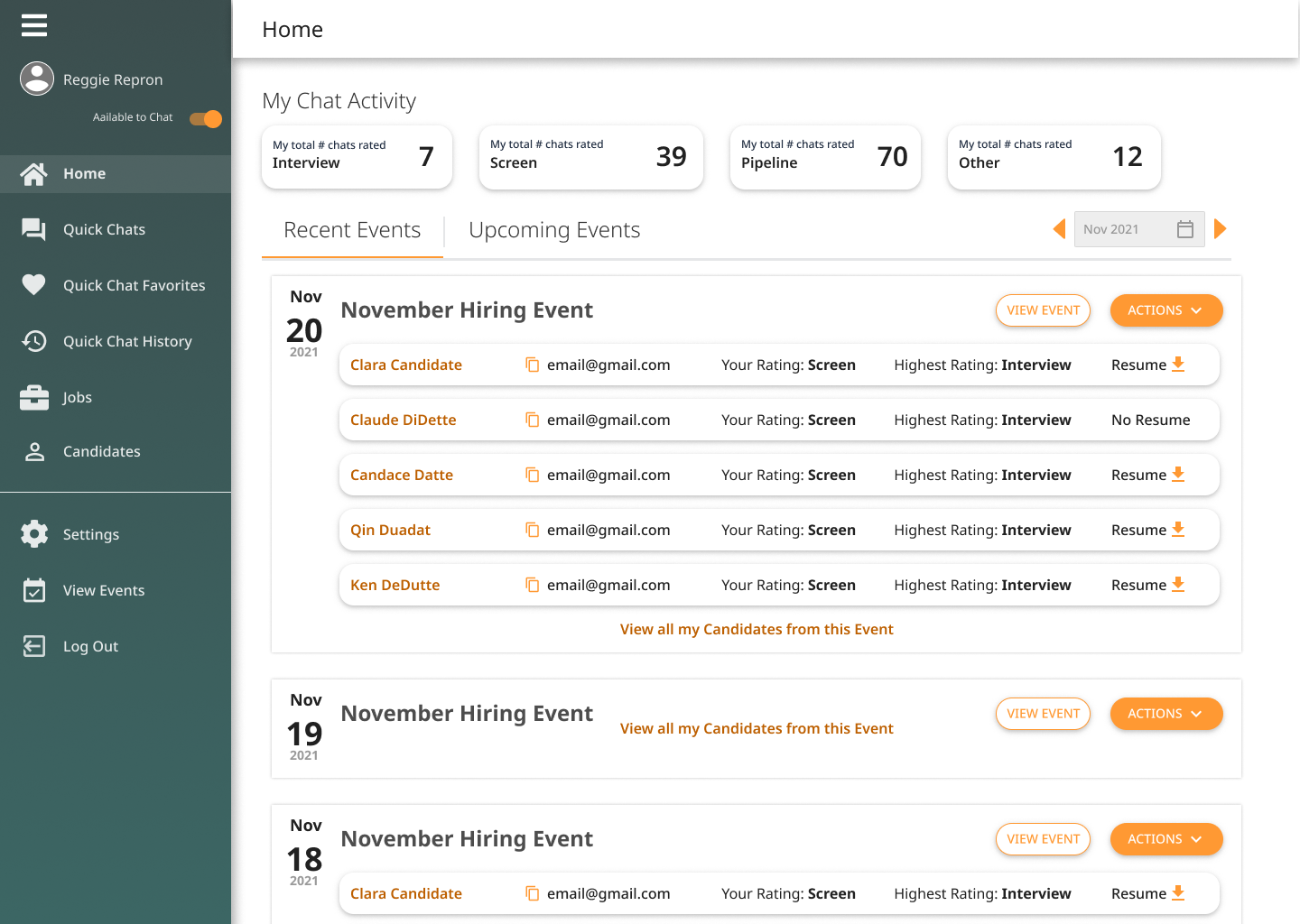Expand Actions dropdown for Nov 18 event
Image resolution: width=1300 pixels, height=924 pixels.
(1165, 839)
